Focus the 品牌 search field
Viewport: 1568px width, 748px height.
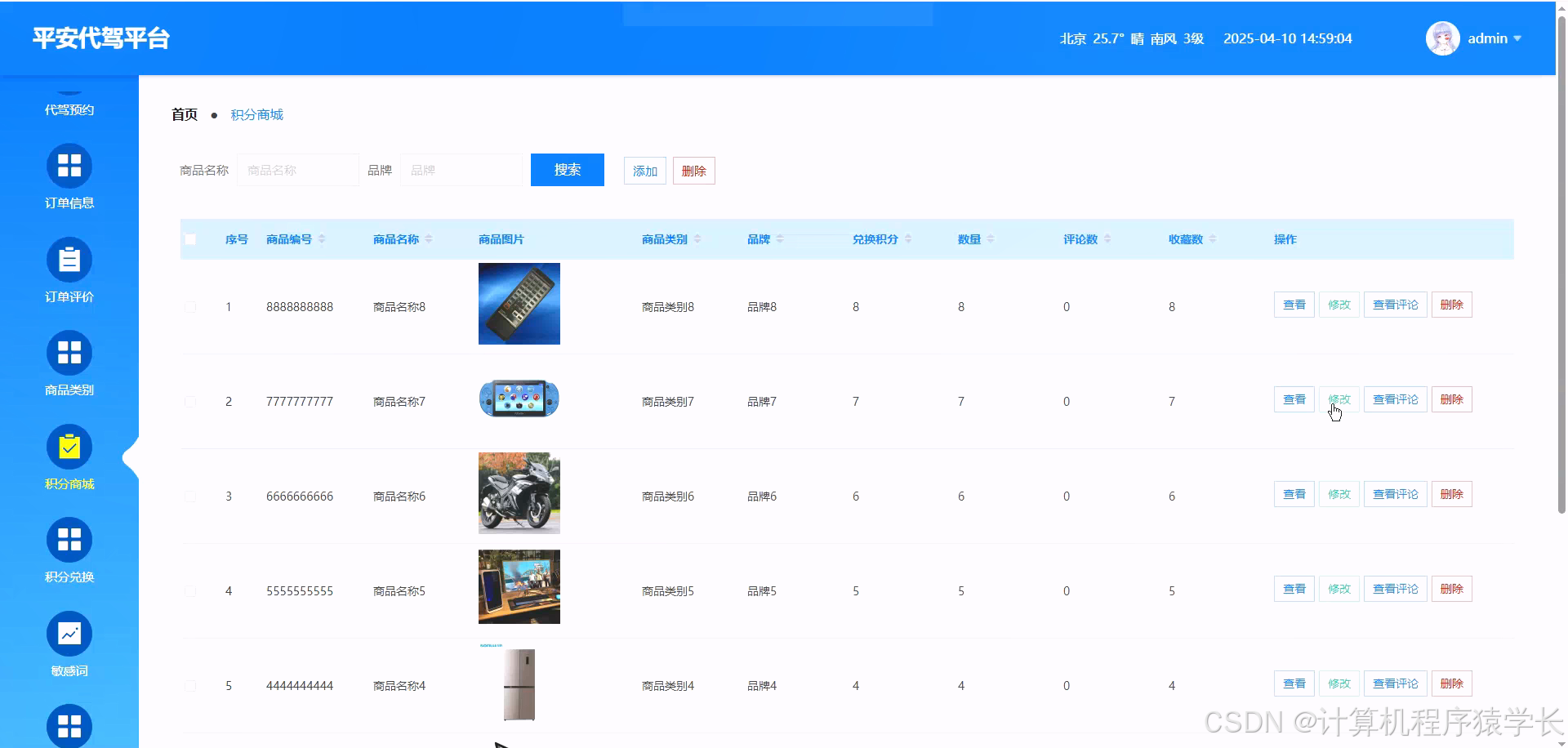[x=461, y=170]
